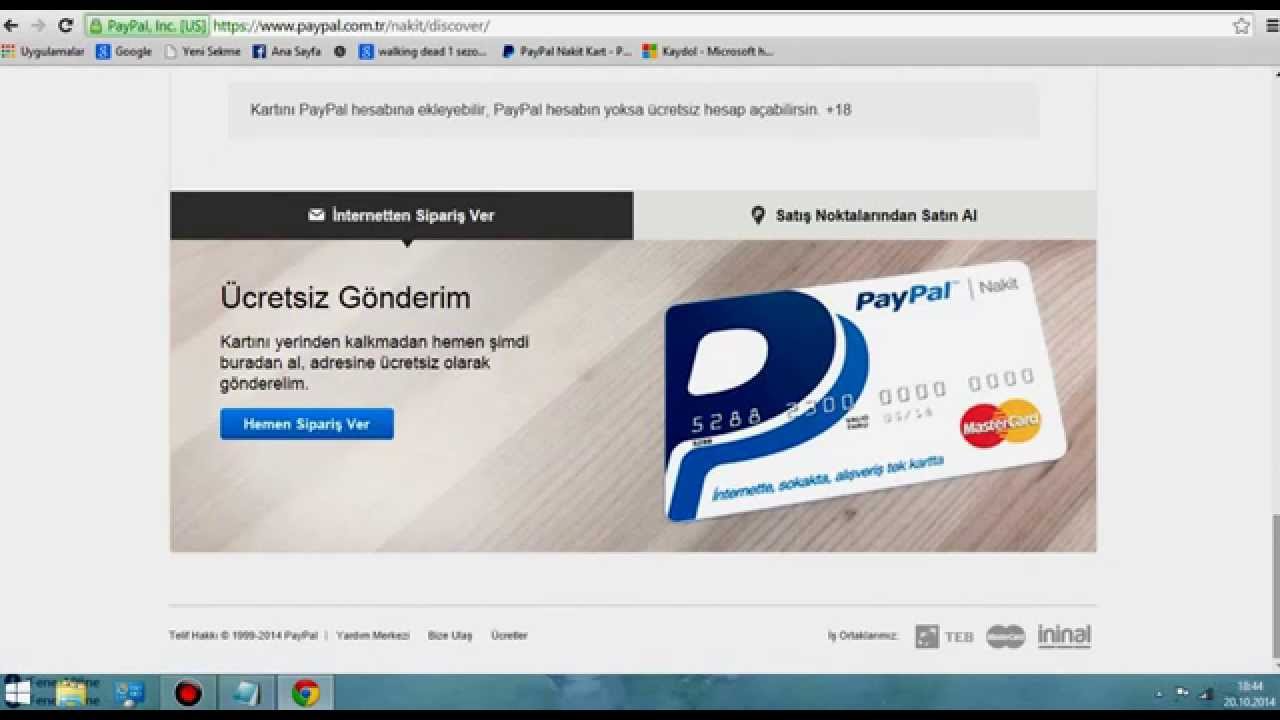Open File Explorer from the taskbar
1280x720 pixels.
click(72, 692)
